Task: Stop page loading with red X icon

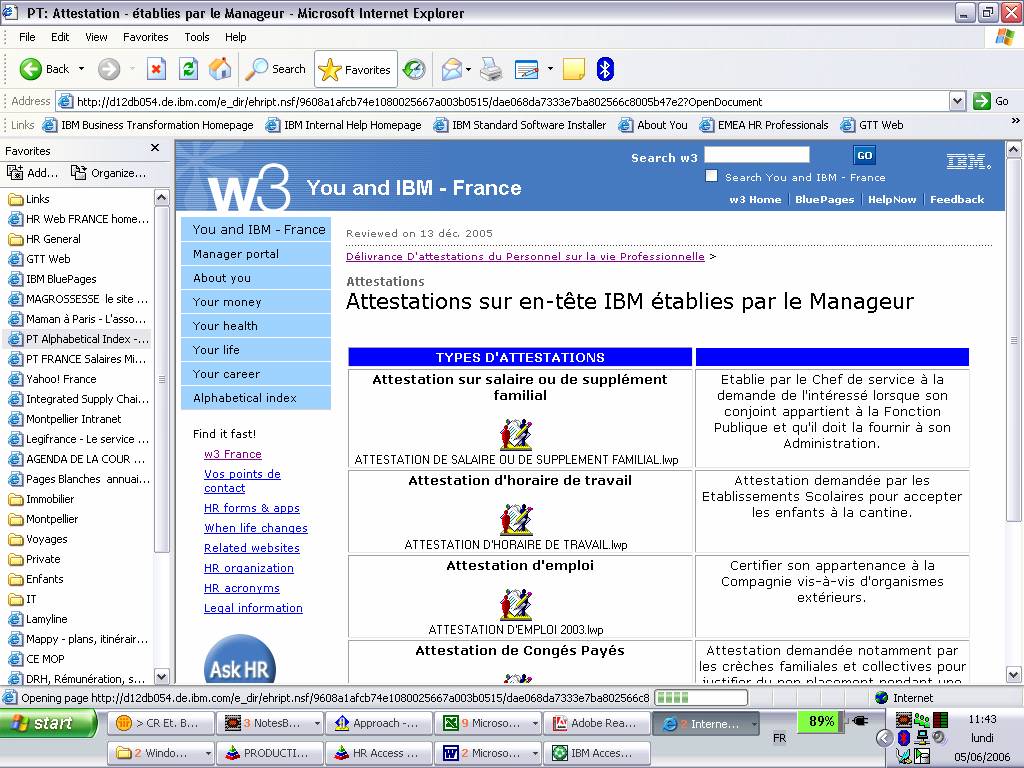Action: [156, 69]
